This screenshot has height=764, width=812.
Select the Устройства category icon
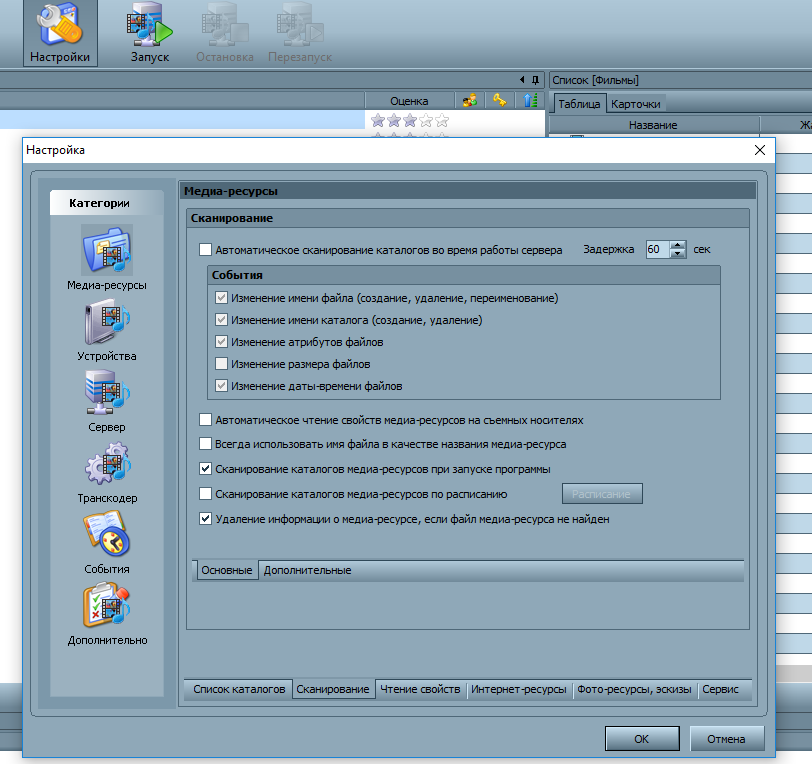click(106, 322)
